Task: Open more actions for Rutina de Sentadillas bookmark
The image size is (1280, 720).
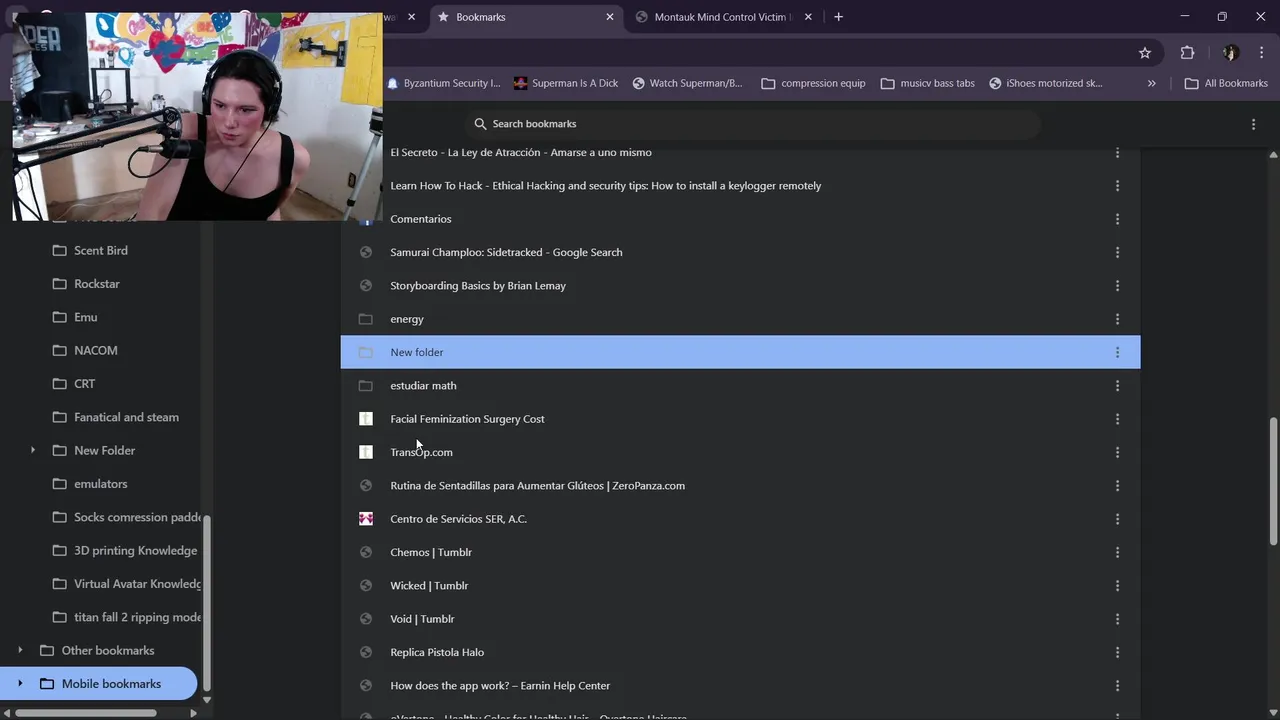Action: tap(1117, 485)
